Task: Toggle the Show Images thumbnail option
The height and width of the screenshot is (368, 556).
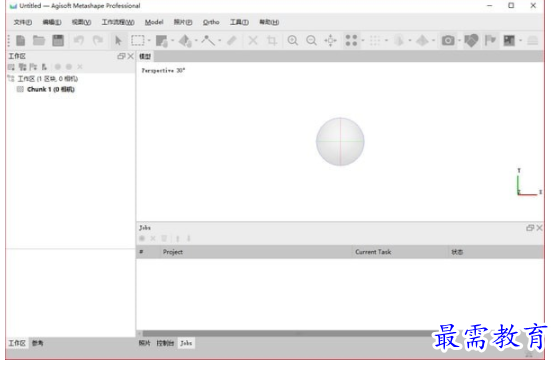Action: click(509, 40)
